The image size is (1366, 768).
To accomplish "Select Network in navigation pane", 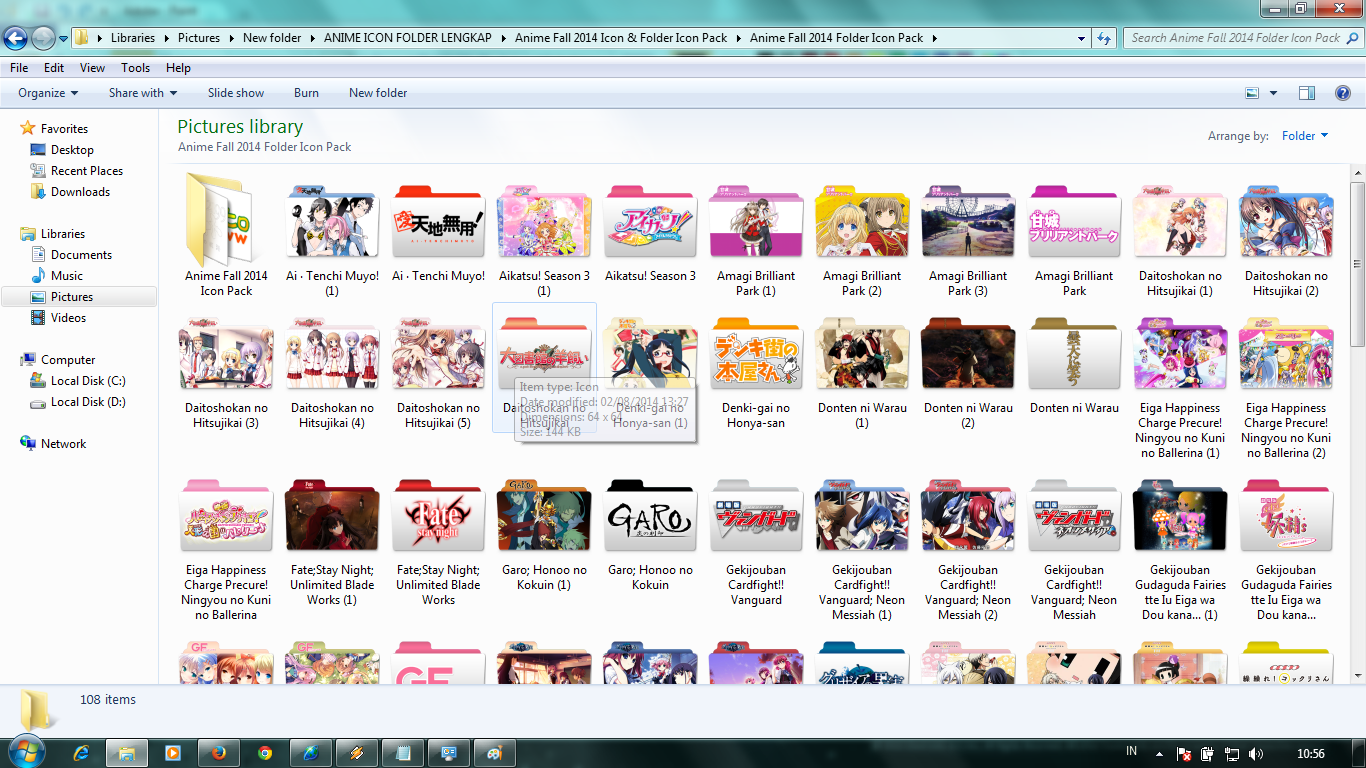I will [63, 444].
